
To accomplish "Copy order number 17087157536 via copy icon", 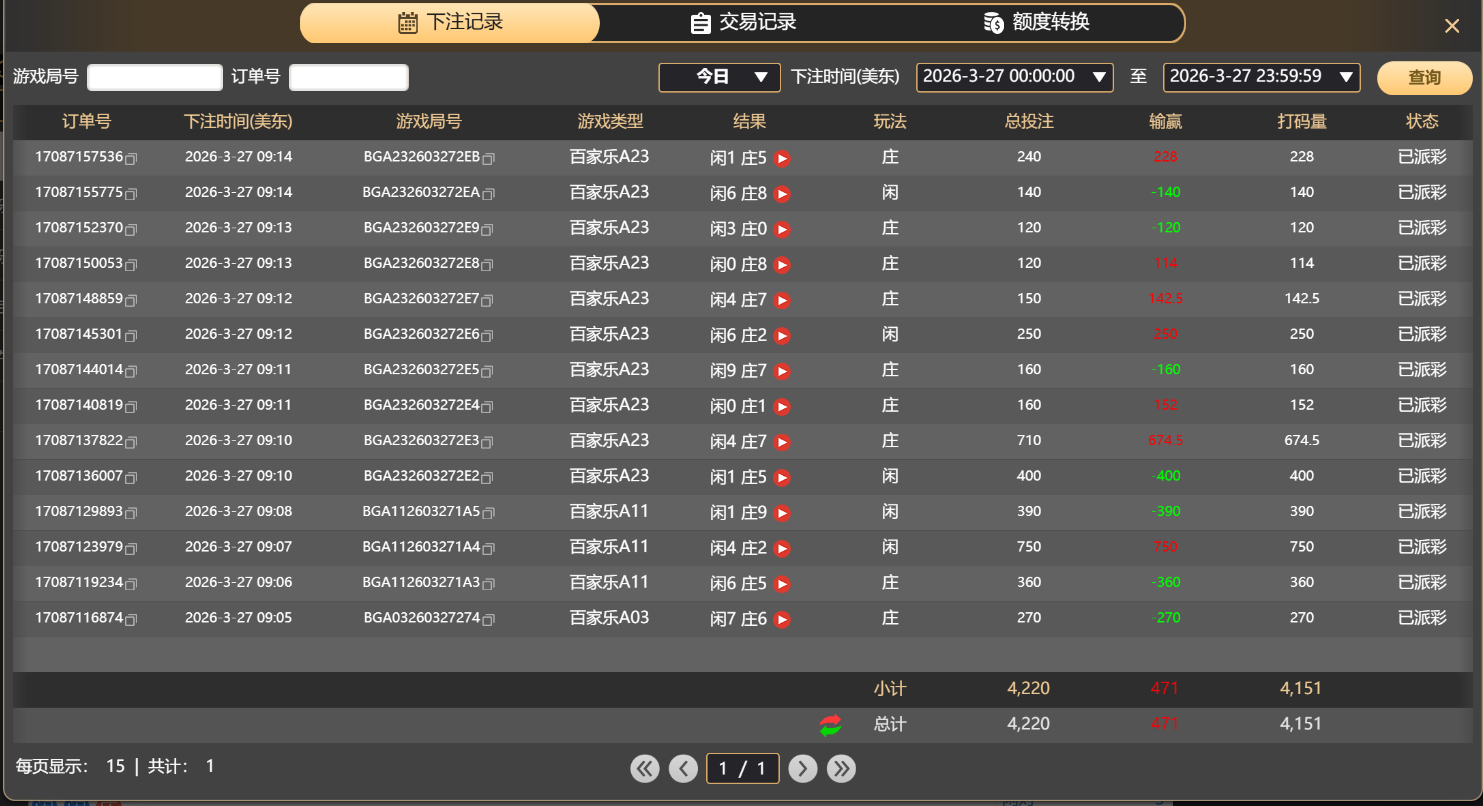I will tap(131, 157).
